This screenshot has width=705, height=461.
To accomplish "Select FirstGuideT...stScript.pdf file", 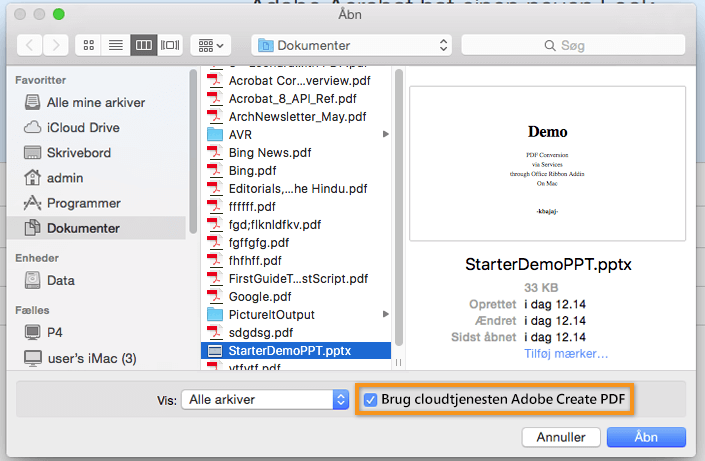I will click(296, 278).
